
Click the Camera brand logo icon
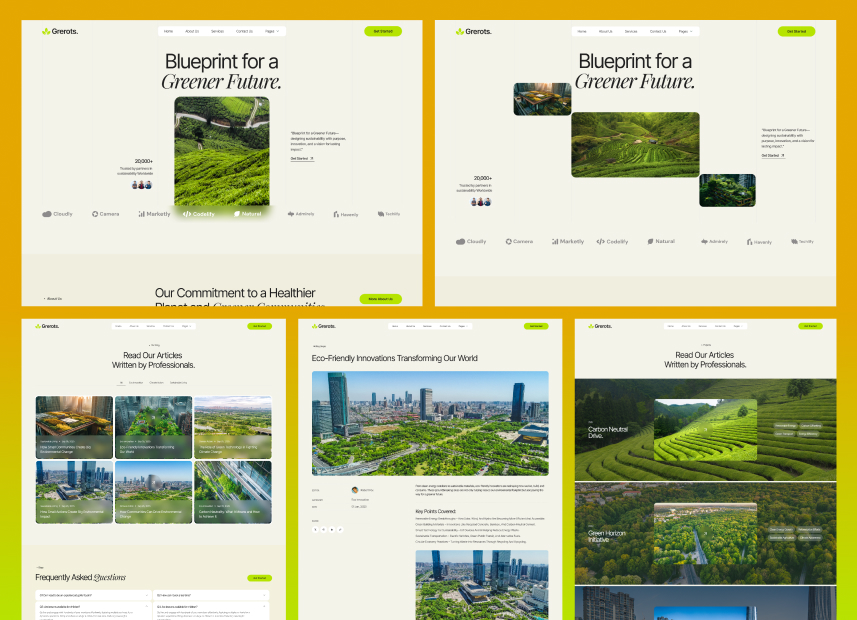point(95,213)
